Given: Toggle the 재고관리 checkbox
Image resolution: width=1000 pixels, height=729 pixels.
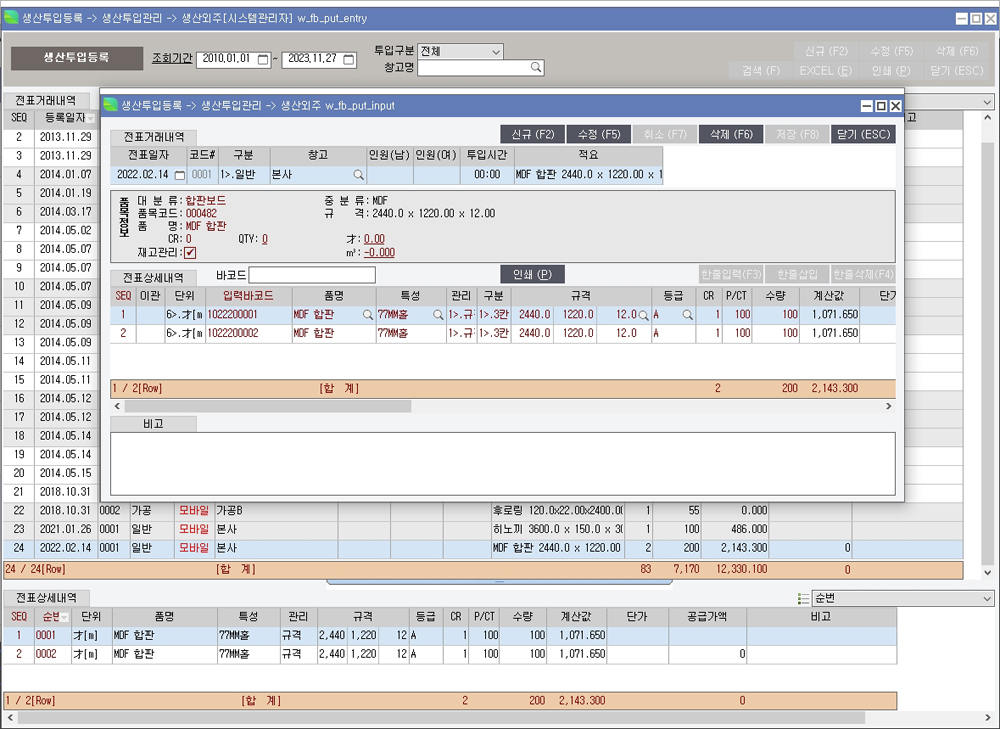Looking at the screenshot, I should tap(190, 253).
